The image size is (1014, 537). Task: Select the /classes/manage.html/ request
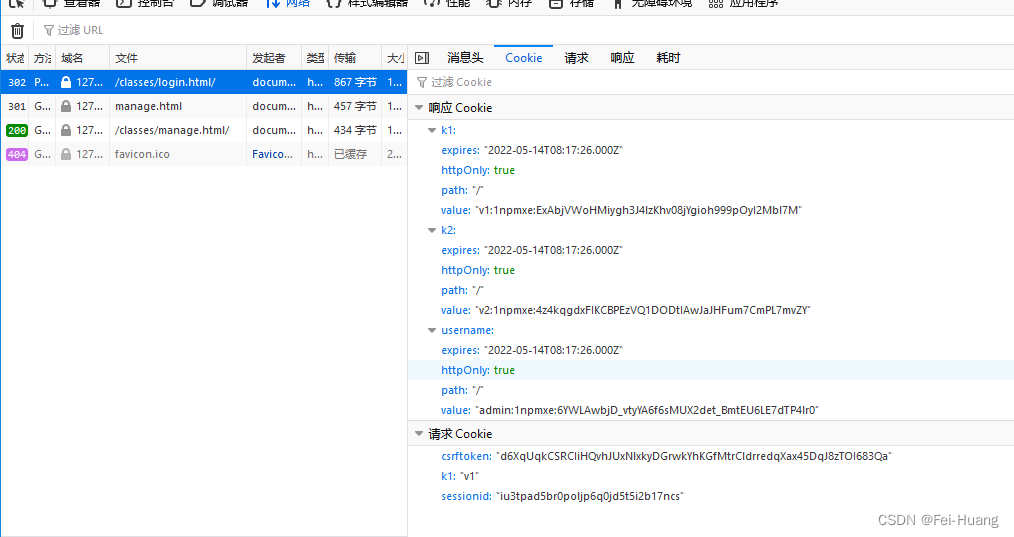pyautogui.click(x=172, y=130)
